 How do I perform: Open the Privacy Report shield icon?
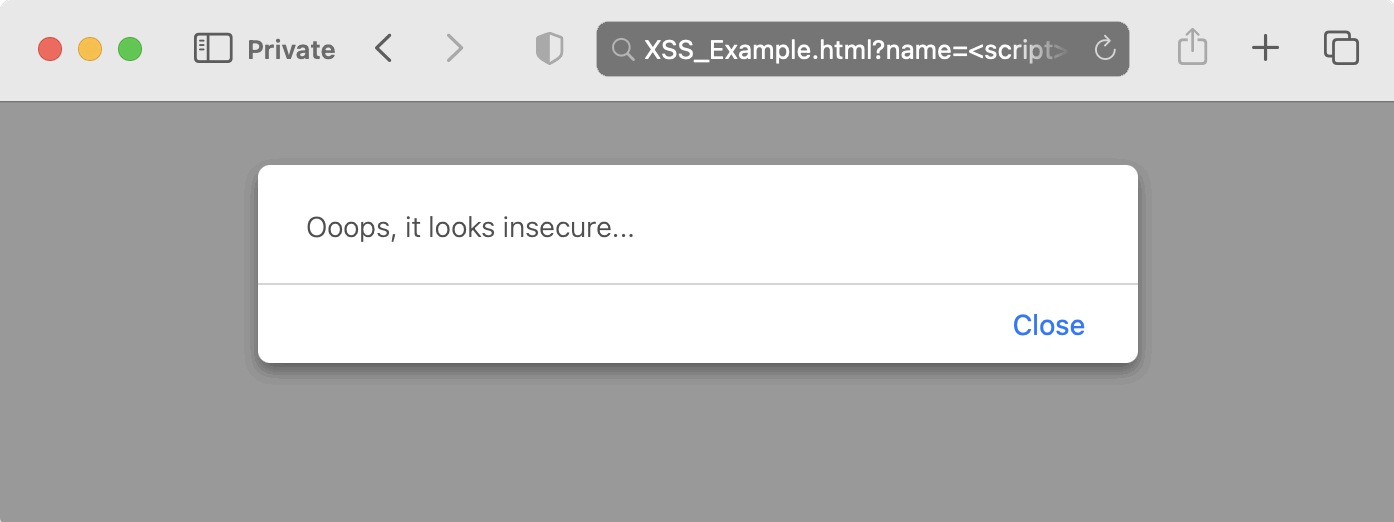pos(550,49)
